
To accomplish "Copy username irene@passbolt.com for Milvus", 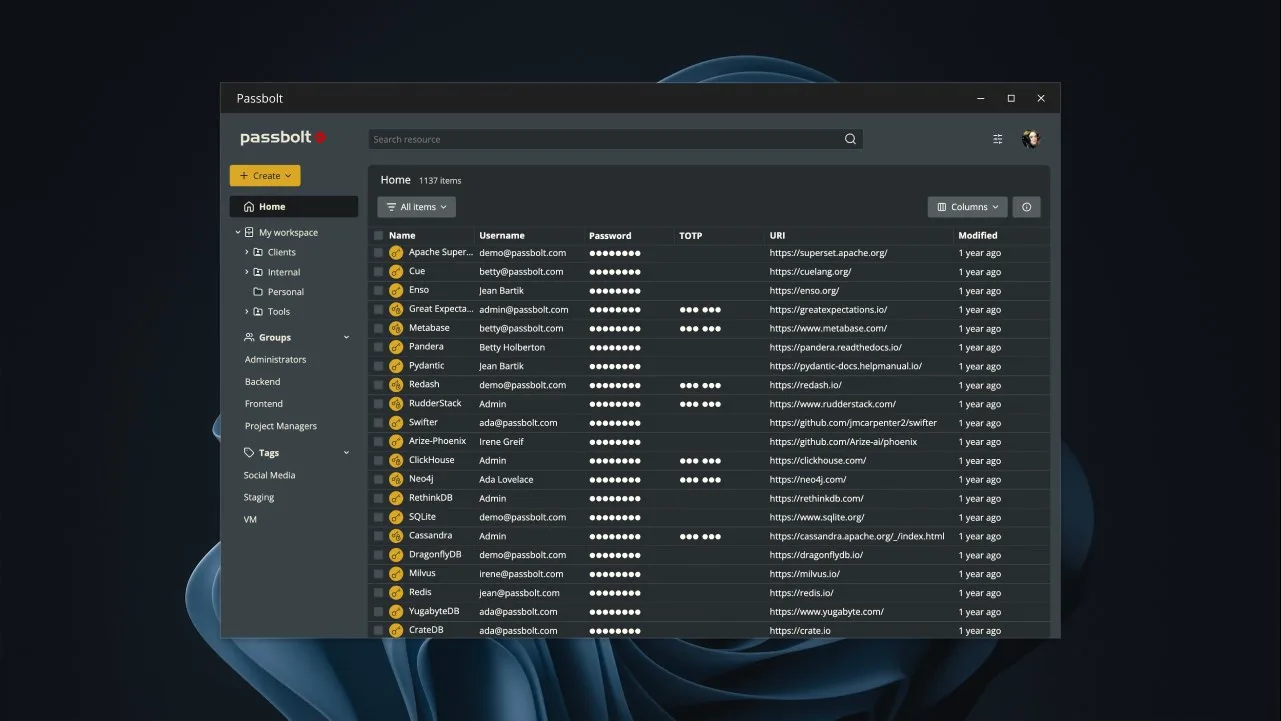I will pos(521,574).
